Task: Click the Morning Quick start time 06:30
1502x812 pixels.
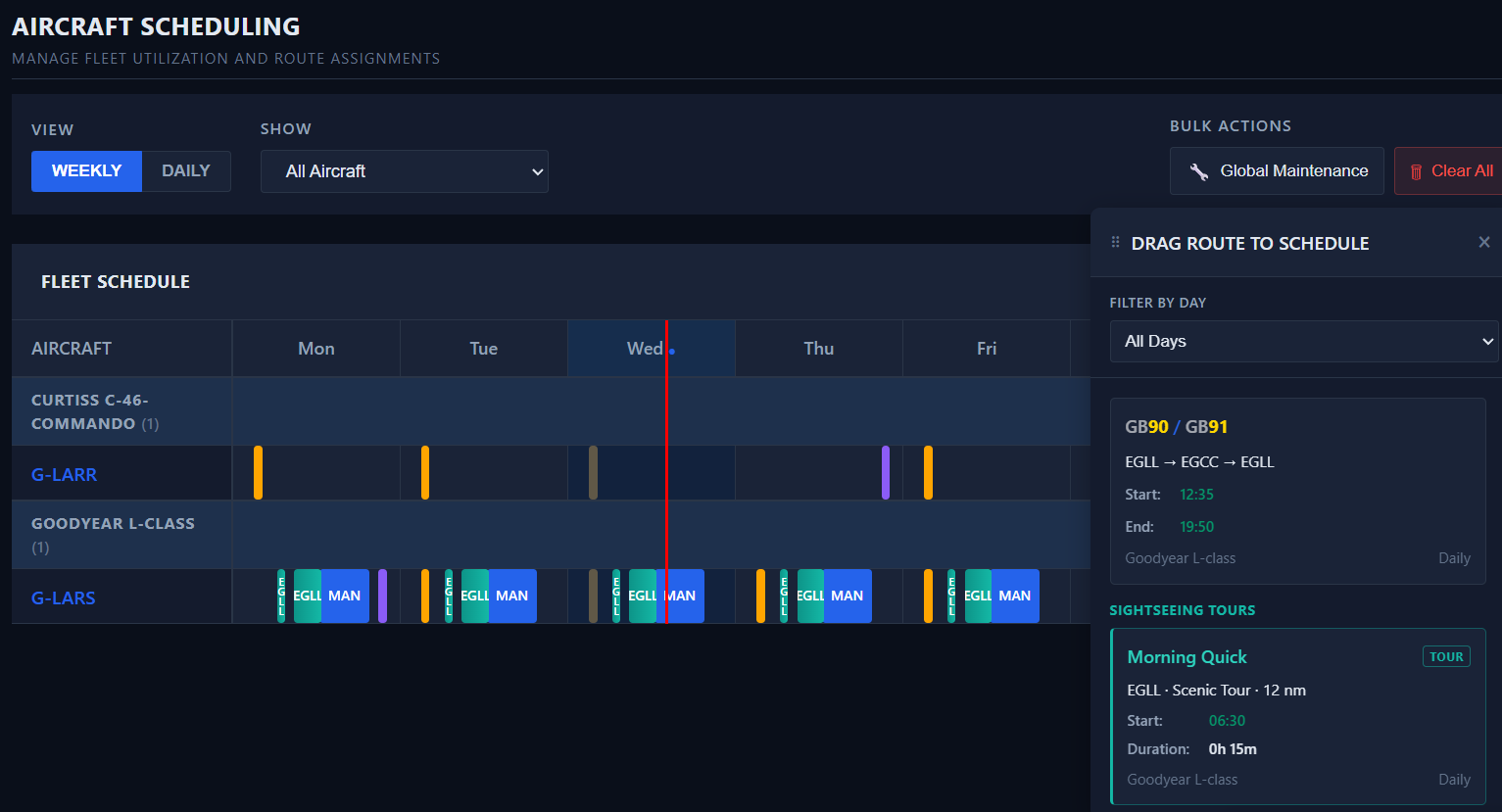Action: click(1227, 721)
